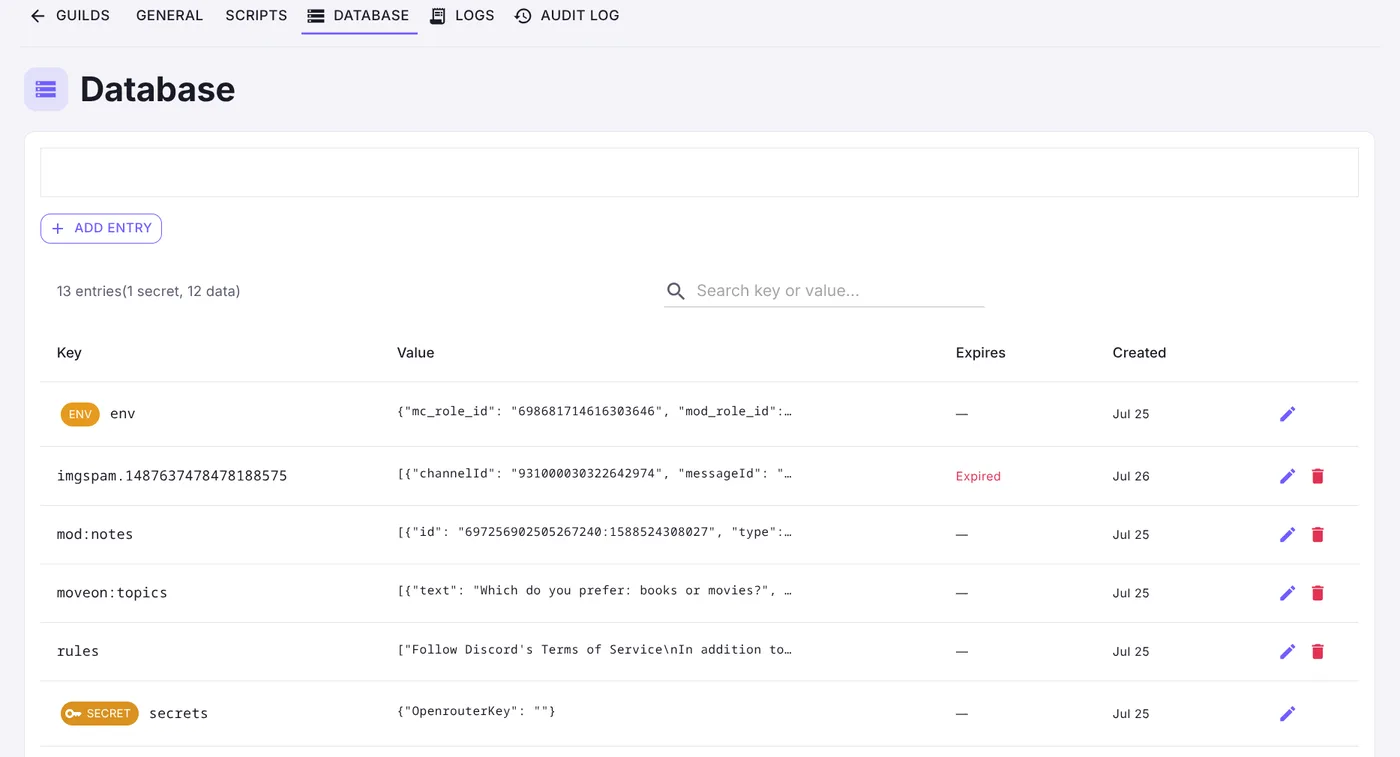Delete the imgspam.1487637478478188575 entry

1317,476
